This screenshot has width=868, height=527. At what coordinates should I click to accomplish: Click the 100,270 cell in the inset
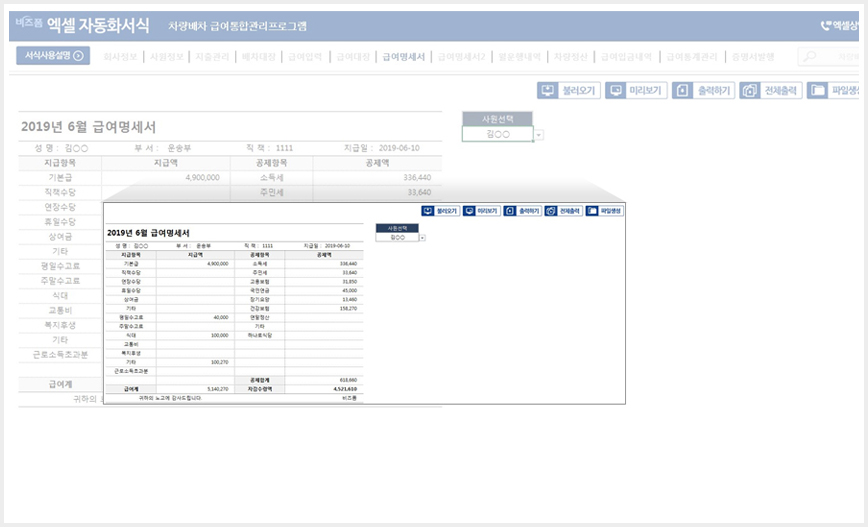coord(195,362)
